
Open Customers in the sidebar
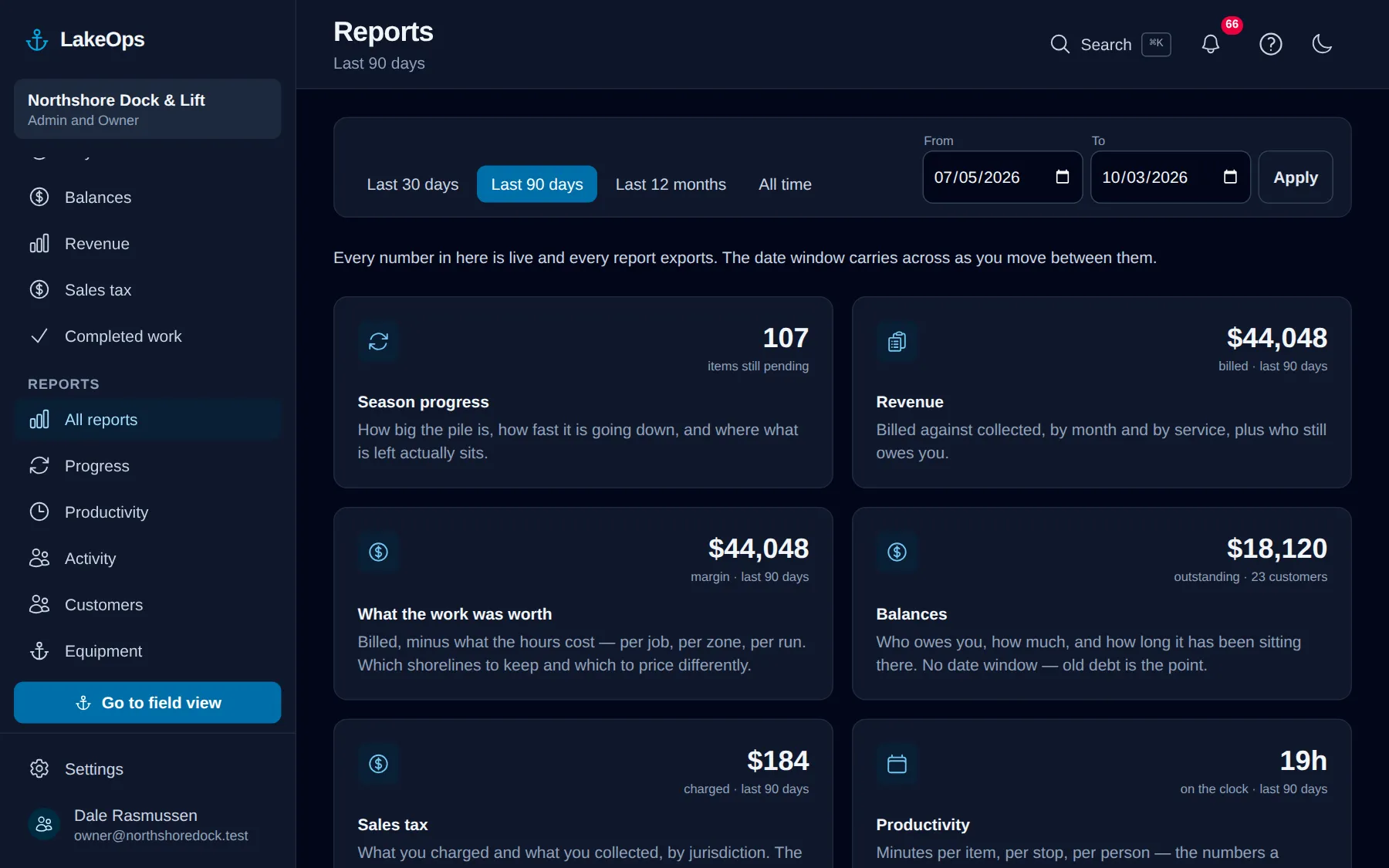click(147, 604)
